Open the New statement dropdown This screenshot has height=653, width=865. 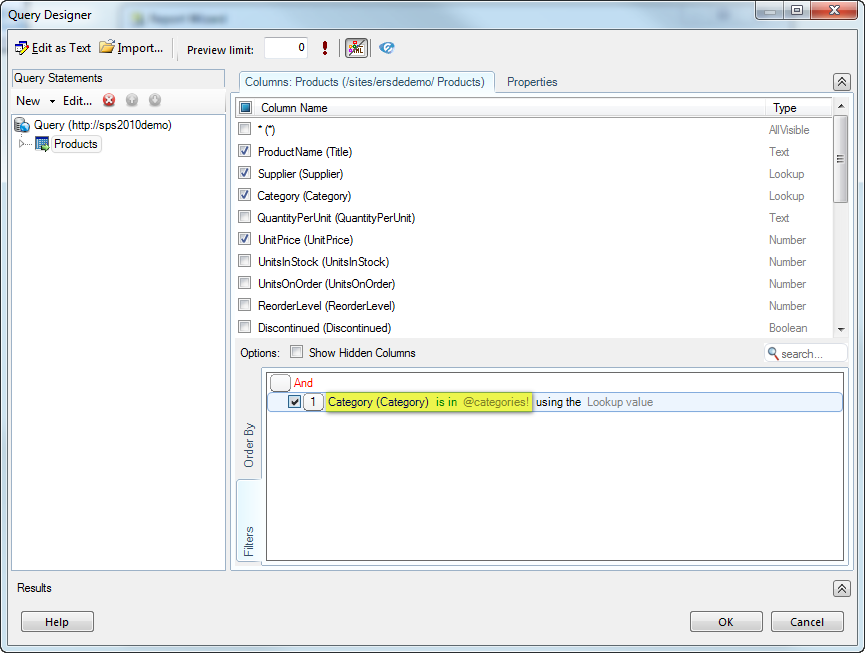[x=28, y=101]
